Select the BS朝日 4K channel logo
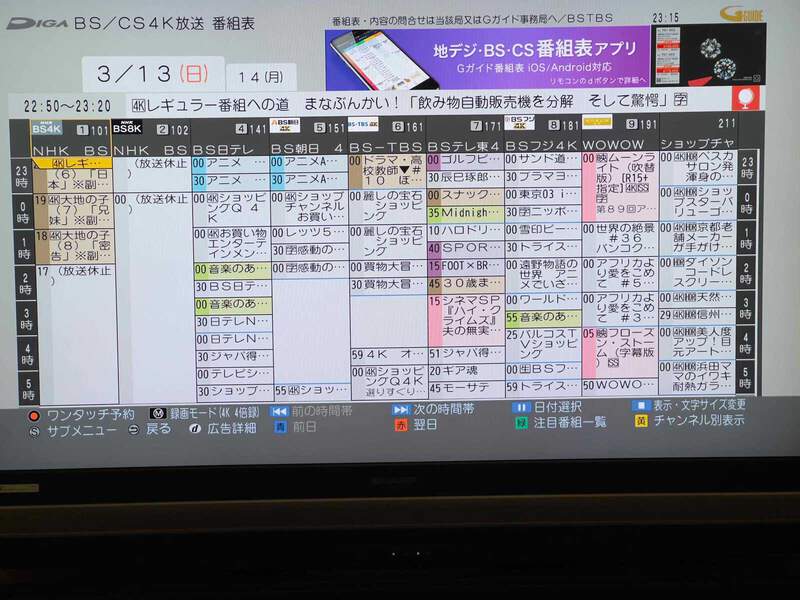The image size is (800, 600). [x=285, y=125]
